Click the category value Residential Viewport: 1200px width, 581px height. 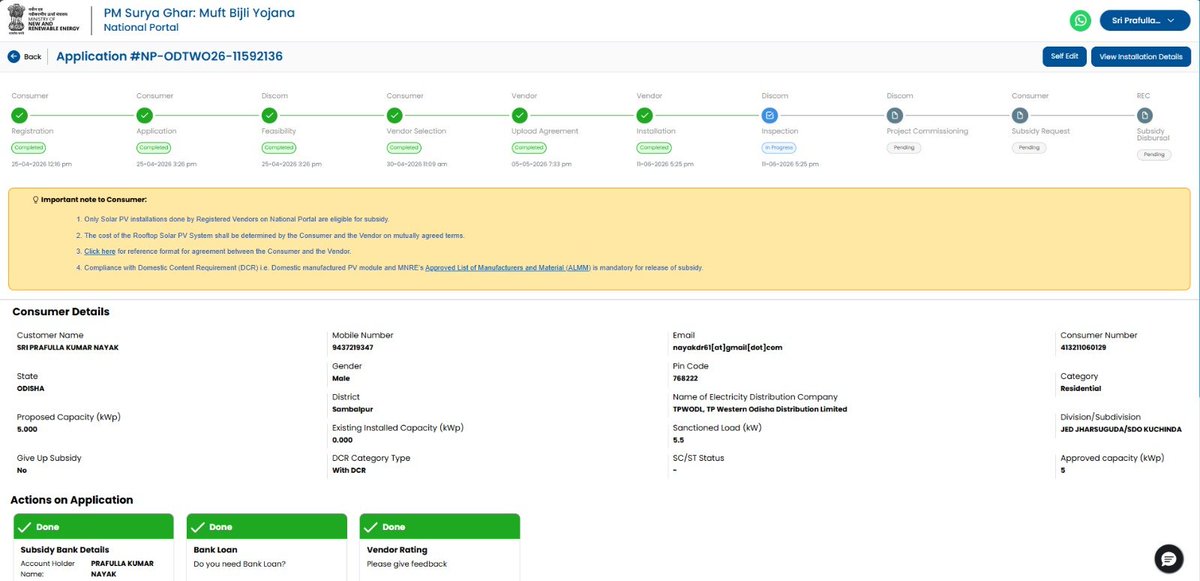click(x=1080, y=388)
